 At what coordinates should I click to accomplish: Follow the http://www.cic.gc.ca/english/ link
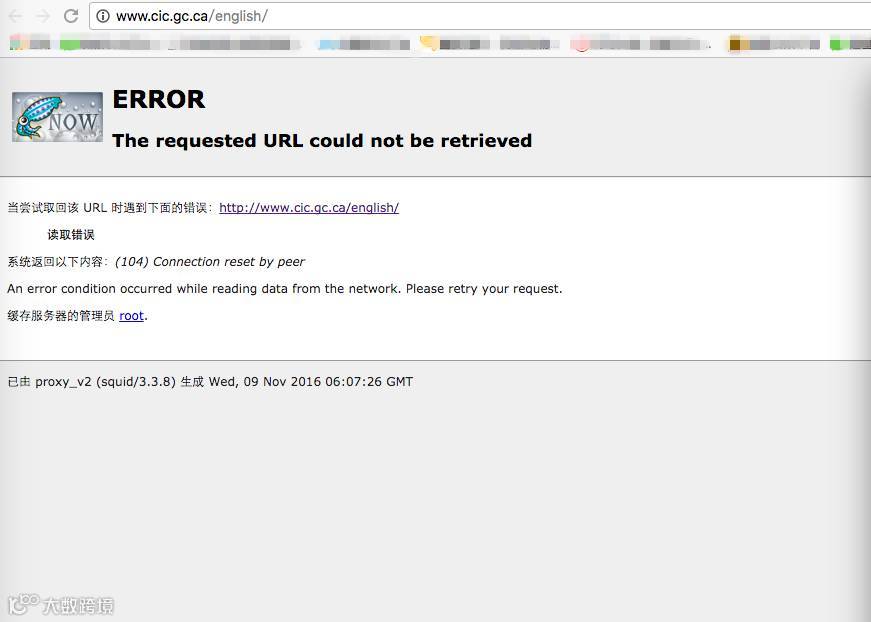[x=309, y=208]
